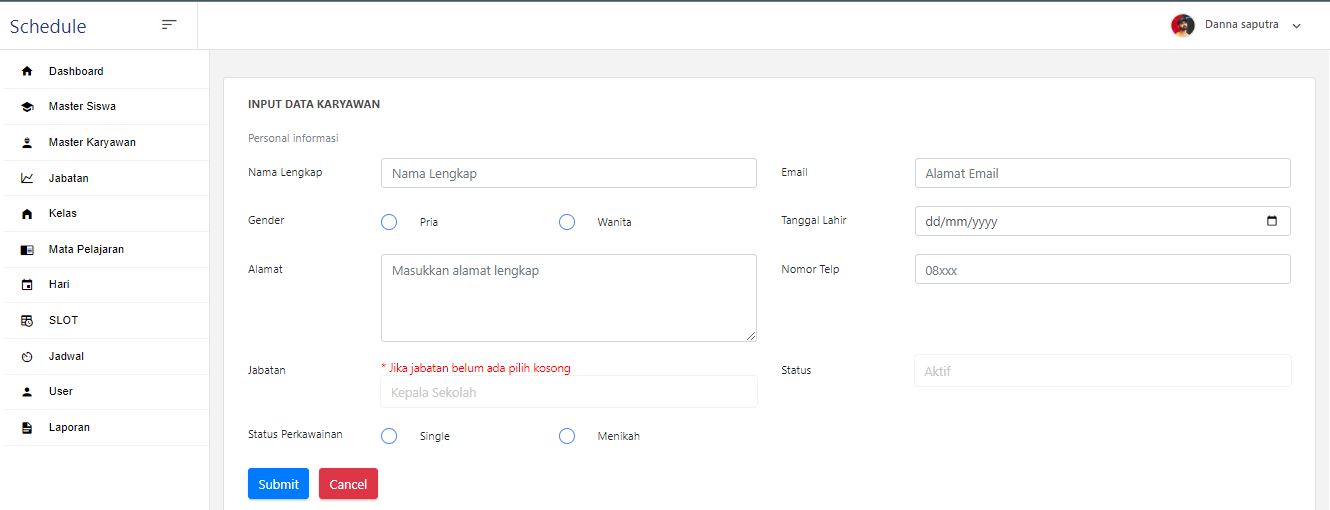The image size is (1330, 510).
Task: Open the Status dropdown showing Aktif
Action: tap(1102, 371)
